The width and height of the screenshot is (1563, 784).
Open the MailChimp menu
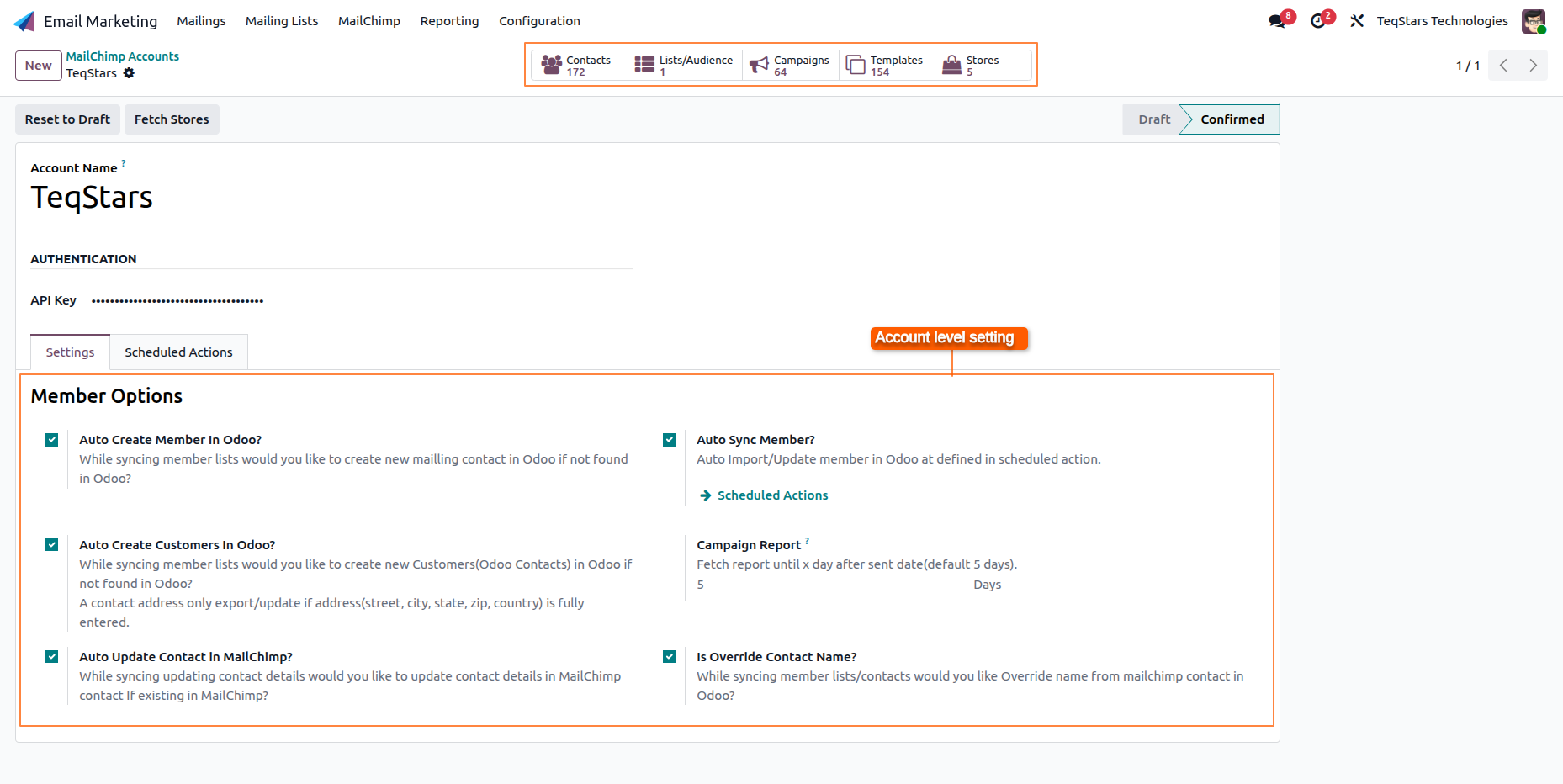point(369,21)
